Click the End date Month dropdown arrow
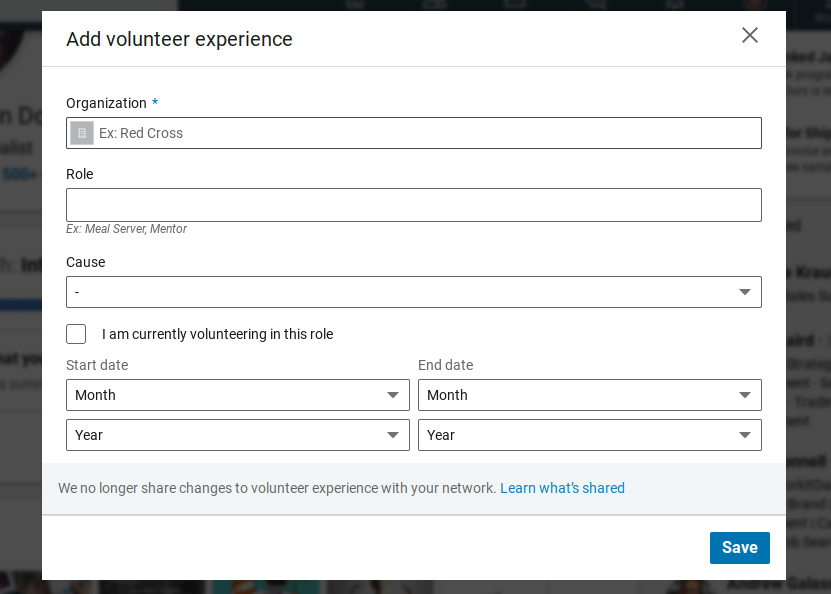Viewport: 831px width, 594px height. [x=744, y=395]
